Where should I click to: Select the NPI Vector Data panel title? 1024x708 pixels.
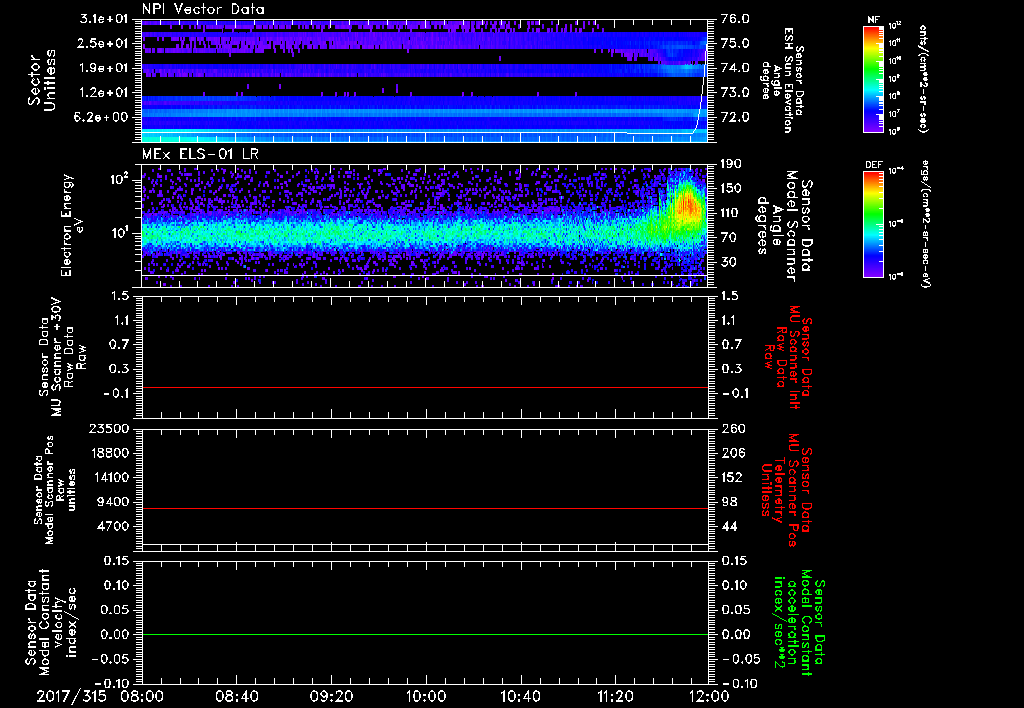204,9
